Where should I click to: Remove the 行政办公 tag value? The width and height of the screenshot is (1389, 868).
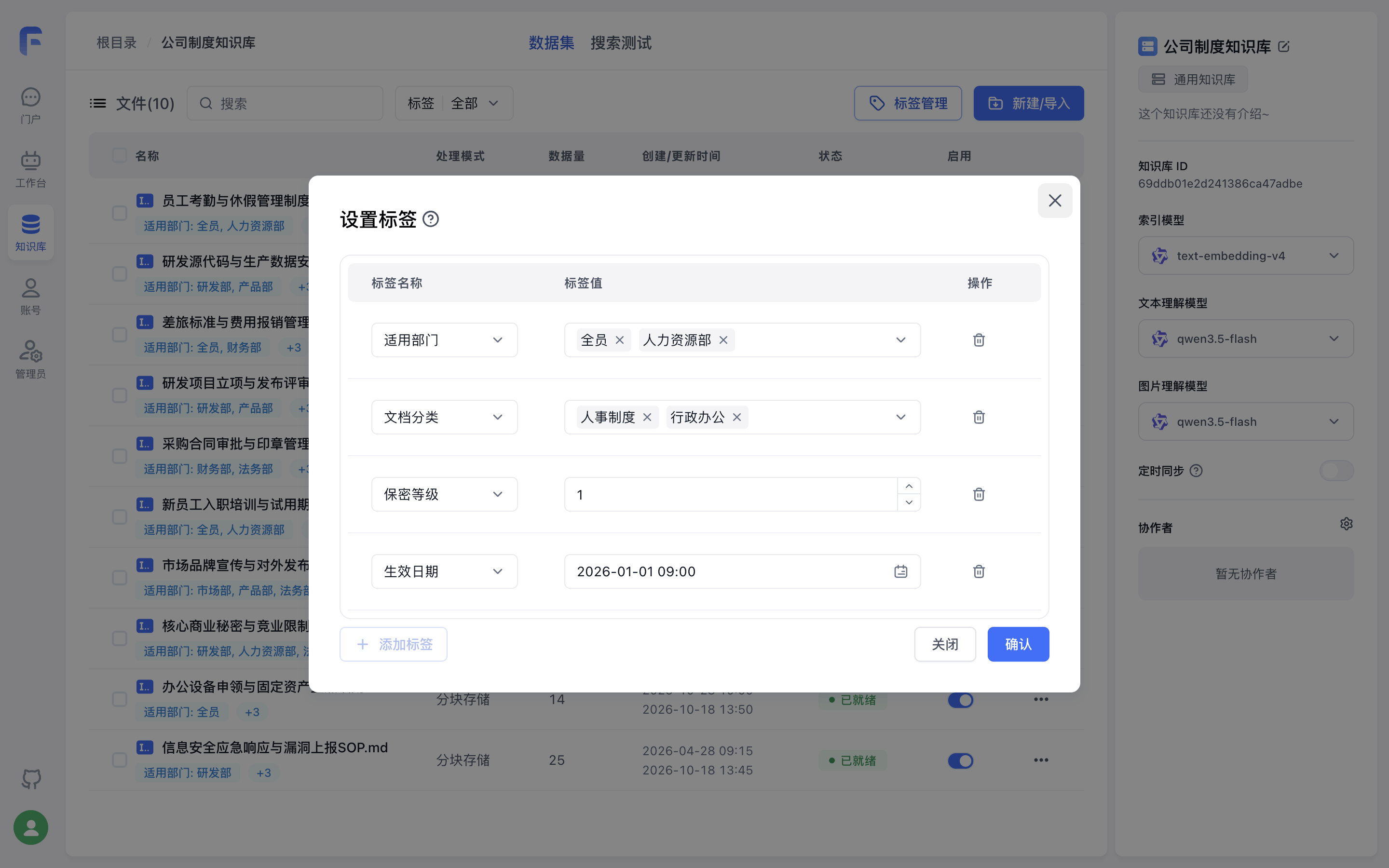[x=737, y=417]
